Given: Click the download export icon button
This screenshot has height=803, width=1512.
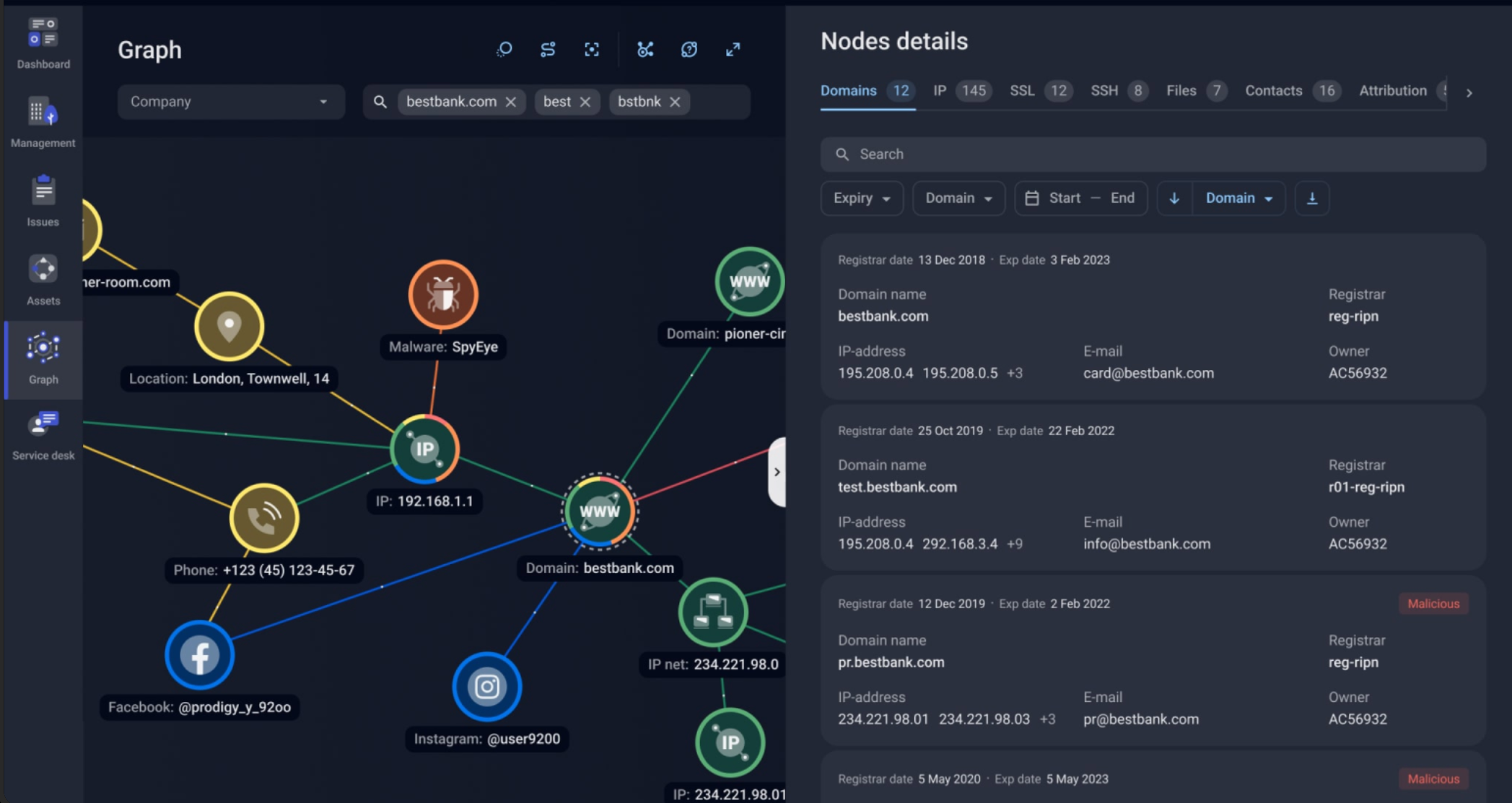Looking at the screenshot, I should [x=1312, y=198].
